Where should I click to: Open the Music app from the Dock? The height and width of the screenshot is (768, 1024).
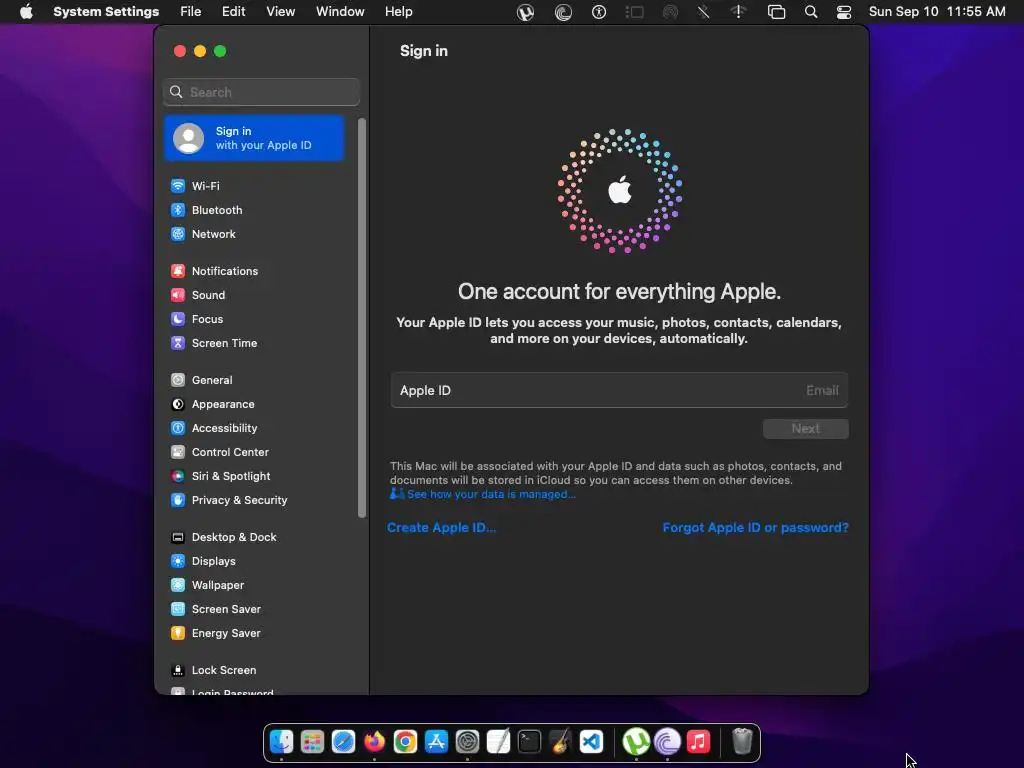tap(698, 742)
